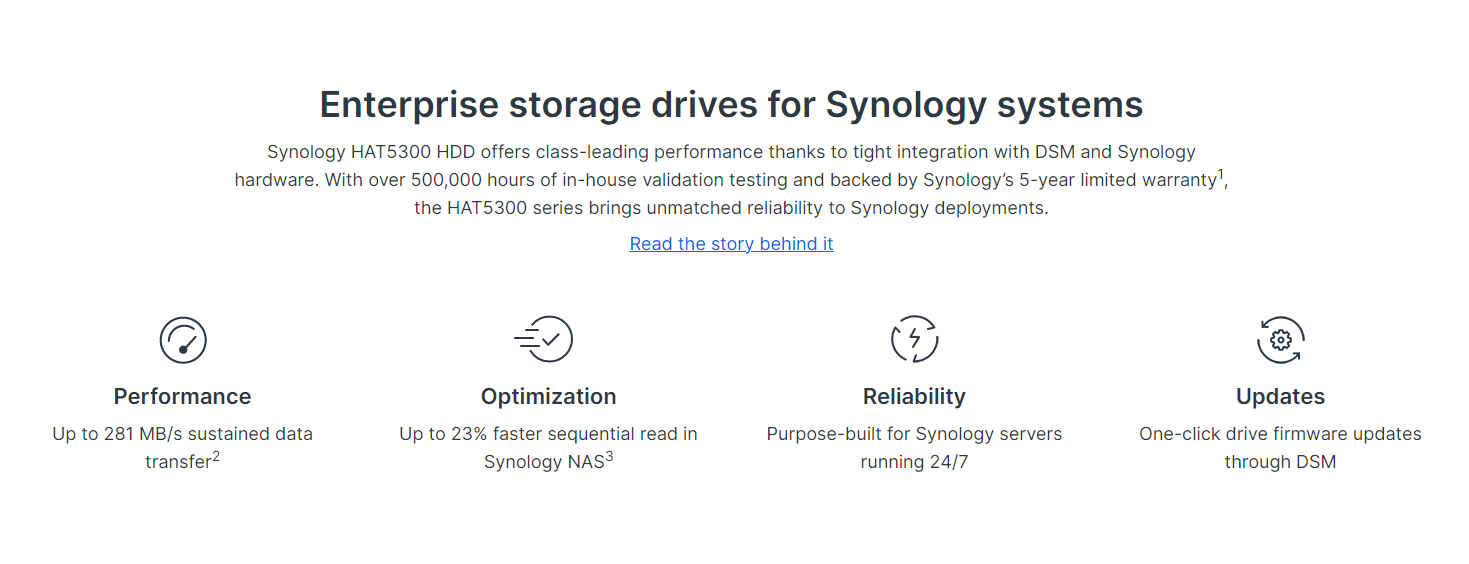Click the Updates gear refresh icon
This screenshot has width=1469, height=564.
click(1280, 340)
